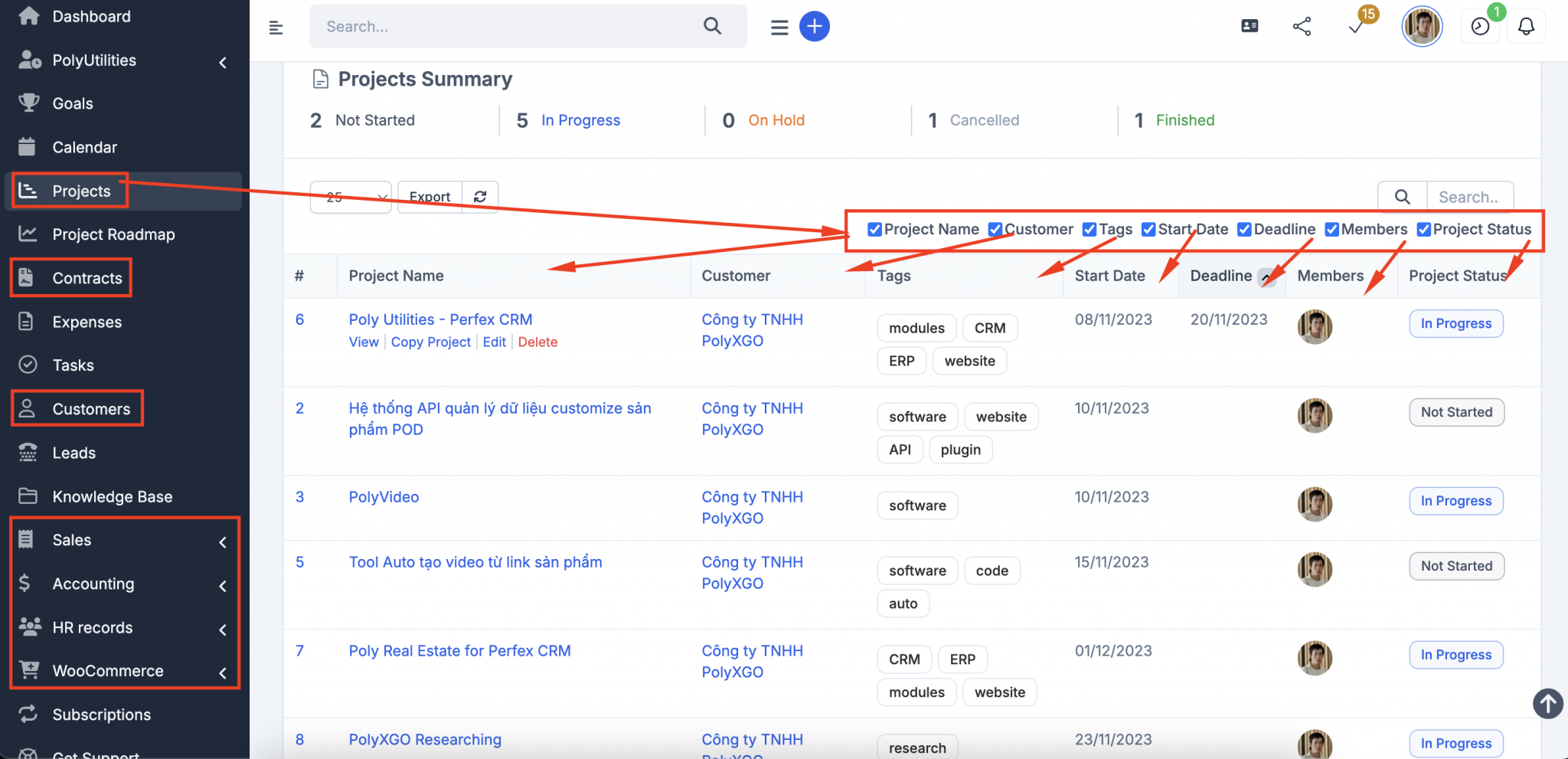Open the contacts card icon

coord(1249,26)
